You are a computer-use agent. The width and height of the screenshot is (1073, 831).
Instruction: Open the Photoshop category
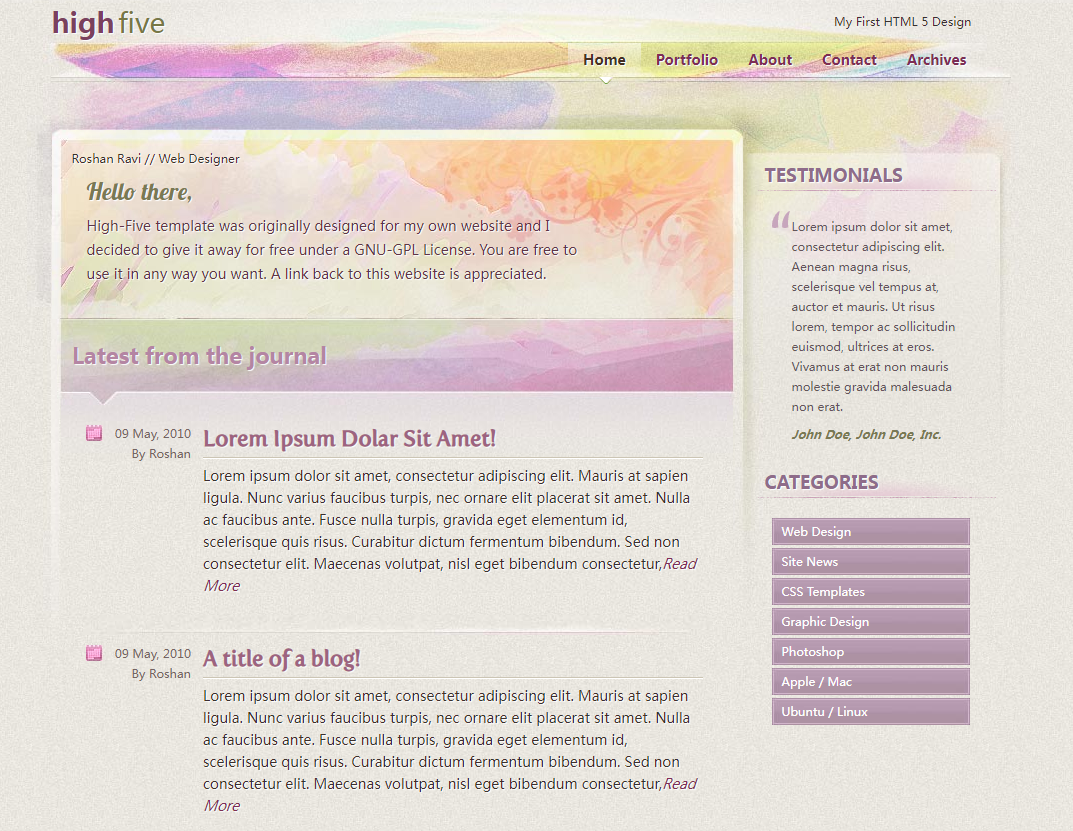click(870, 652)
